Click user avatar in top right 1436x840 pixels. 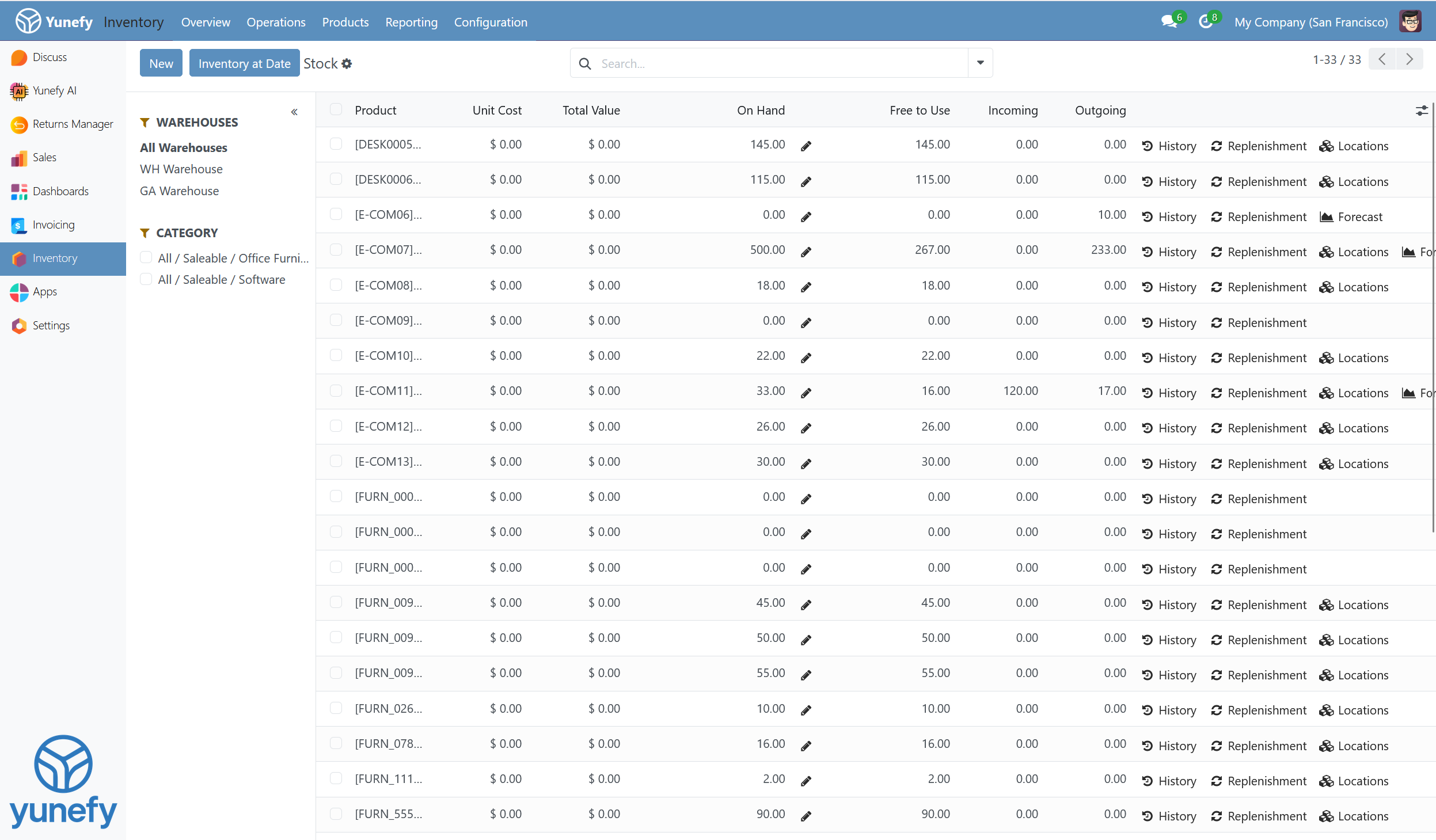[x=1410, y=22]
